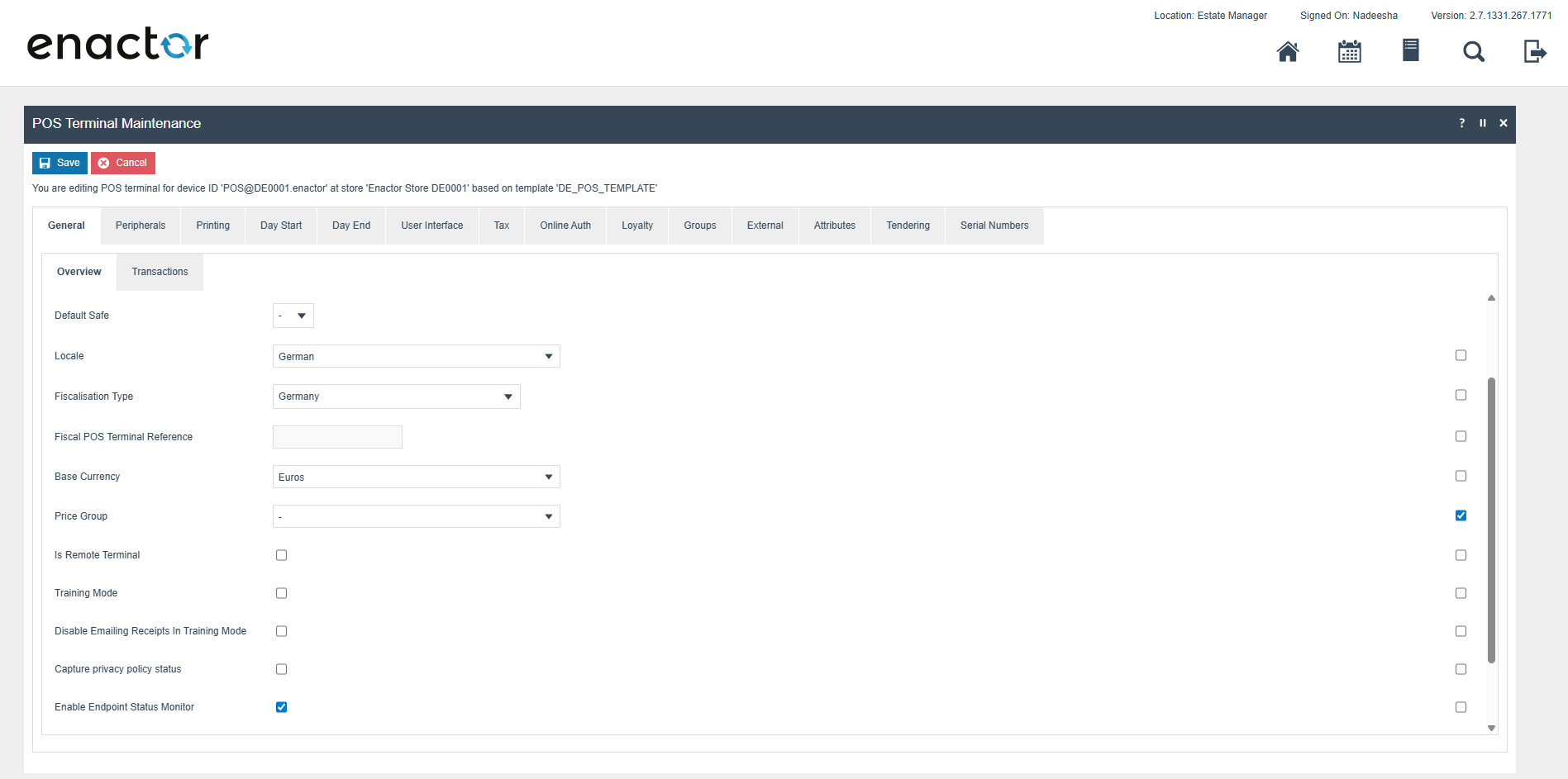Screen dimensions: 1568x779
Task: Open the document list icon in header
Action: point(1411,50)
